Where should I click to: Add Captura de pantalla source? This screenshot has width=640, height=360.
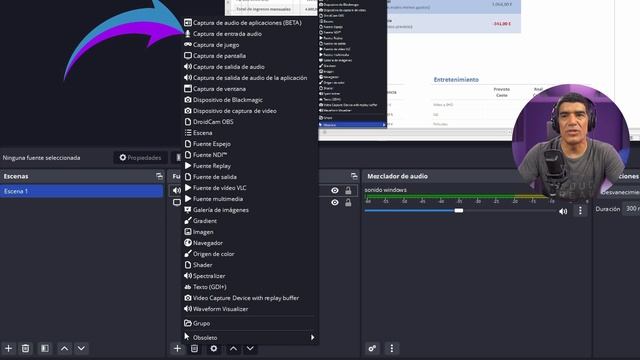249,56
